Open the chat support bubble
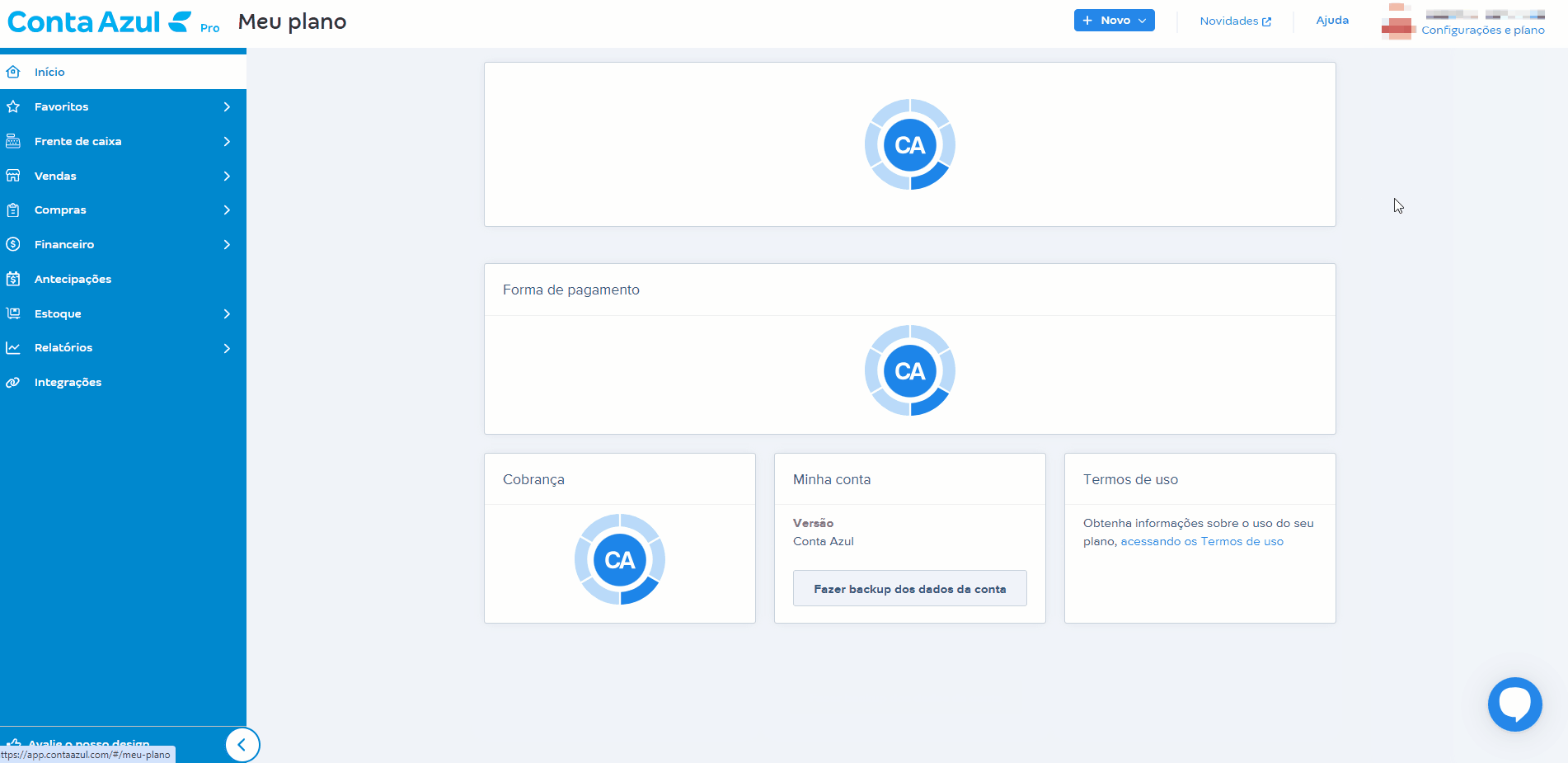Screen dimensions: 1568x763 pos(1514,704)
